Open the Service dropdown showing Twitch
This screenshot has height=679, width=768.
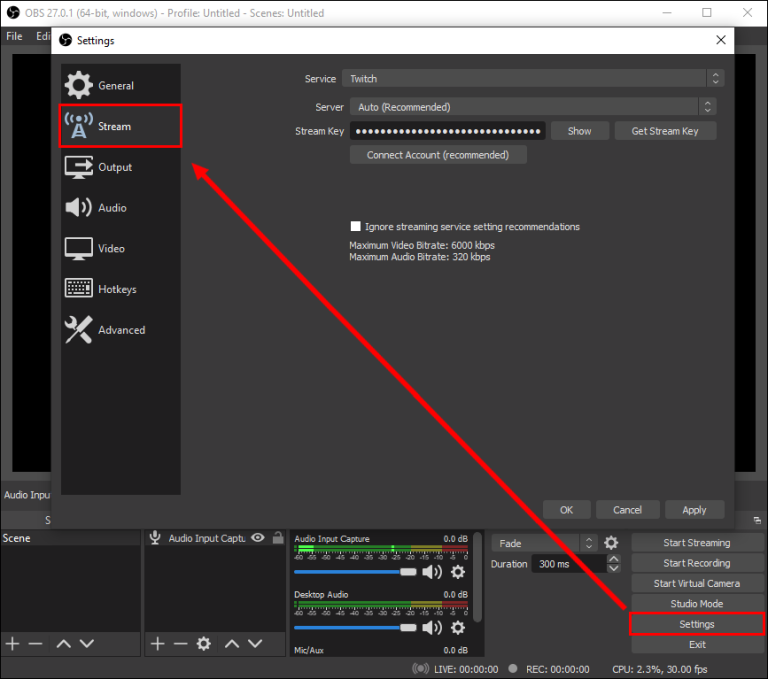click(533, 78)
